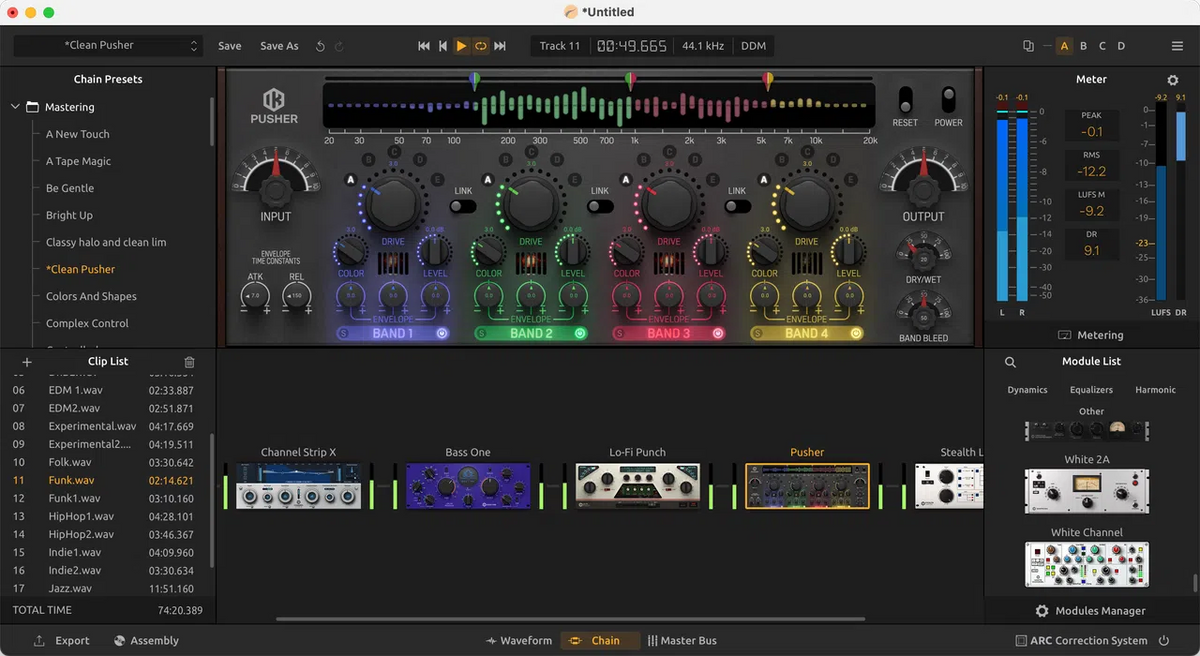Open the Assembly view
Viewport: 1200px width, 656px height.
click(x=146, y=640)
